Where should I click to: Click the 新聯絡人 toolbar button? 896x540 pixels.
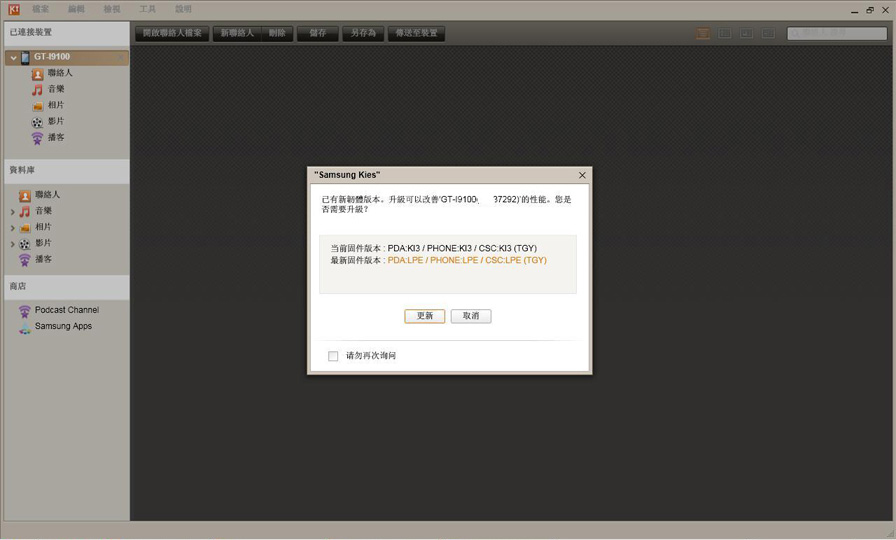coord(237,33)
